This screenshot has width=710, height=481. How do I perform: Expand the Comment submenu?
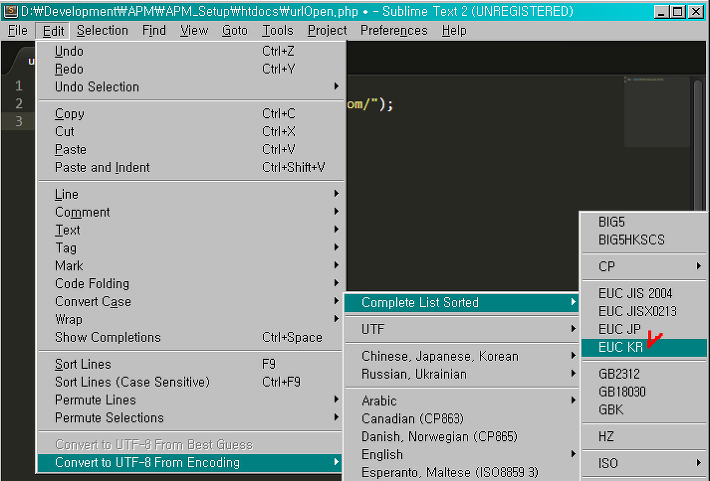click(190, 212)
